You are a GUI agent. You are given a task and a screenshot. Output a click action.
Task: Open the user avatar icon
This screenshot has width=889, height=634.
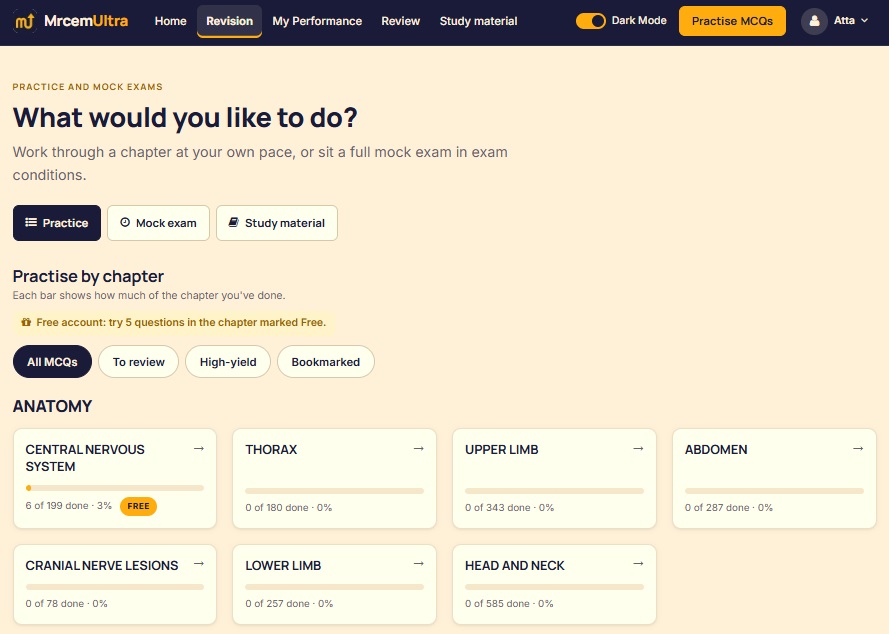(814, 21)
